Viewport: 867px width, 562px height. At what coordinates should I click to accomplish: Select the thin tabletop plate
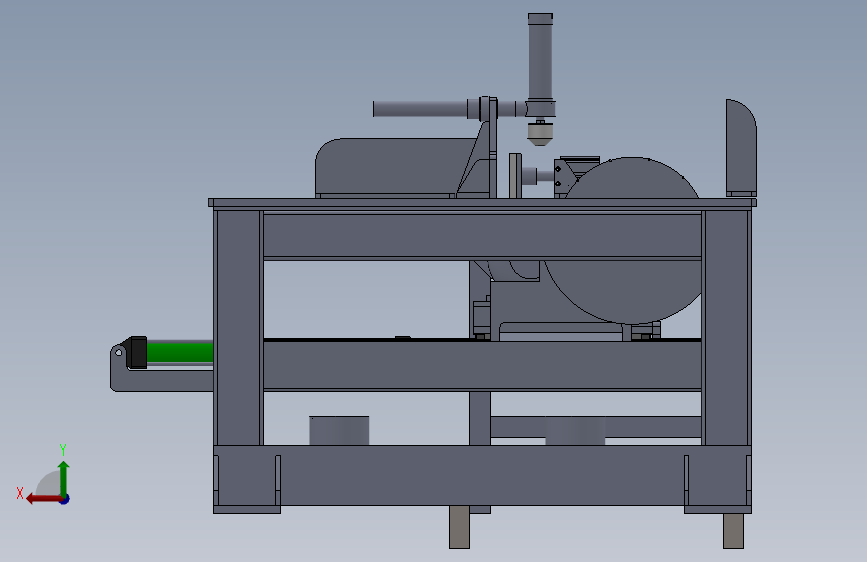pos(482,202)
